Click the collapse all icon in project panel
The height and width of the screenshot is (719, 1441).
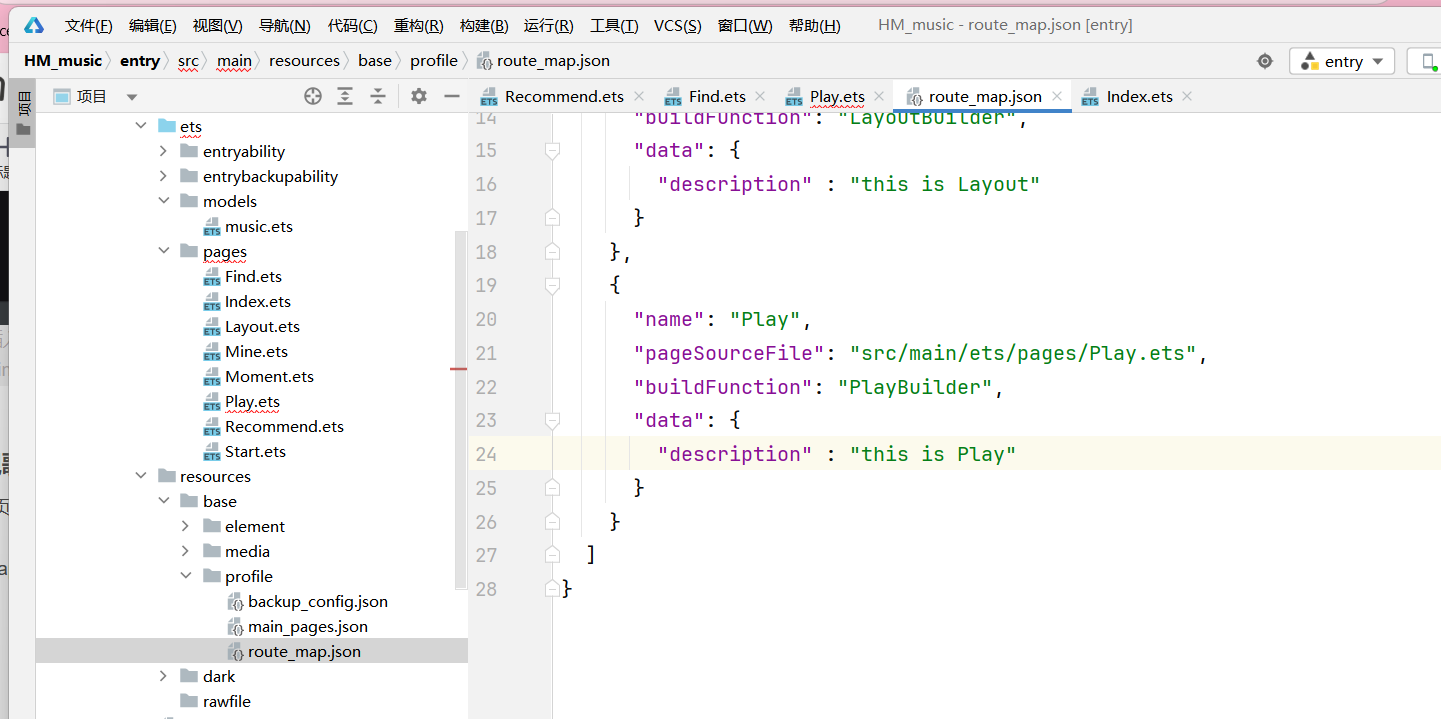(377, 96)
